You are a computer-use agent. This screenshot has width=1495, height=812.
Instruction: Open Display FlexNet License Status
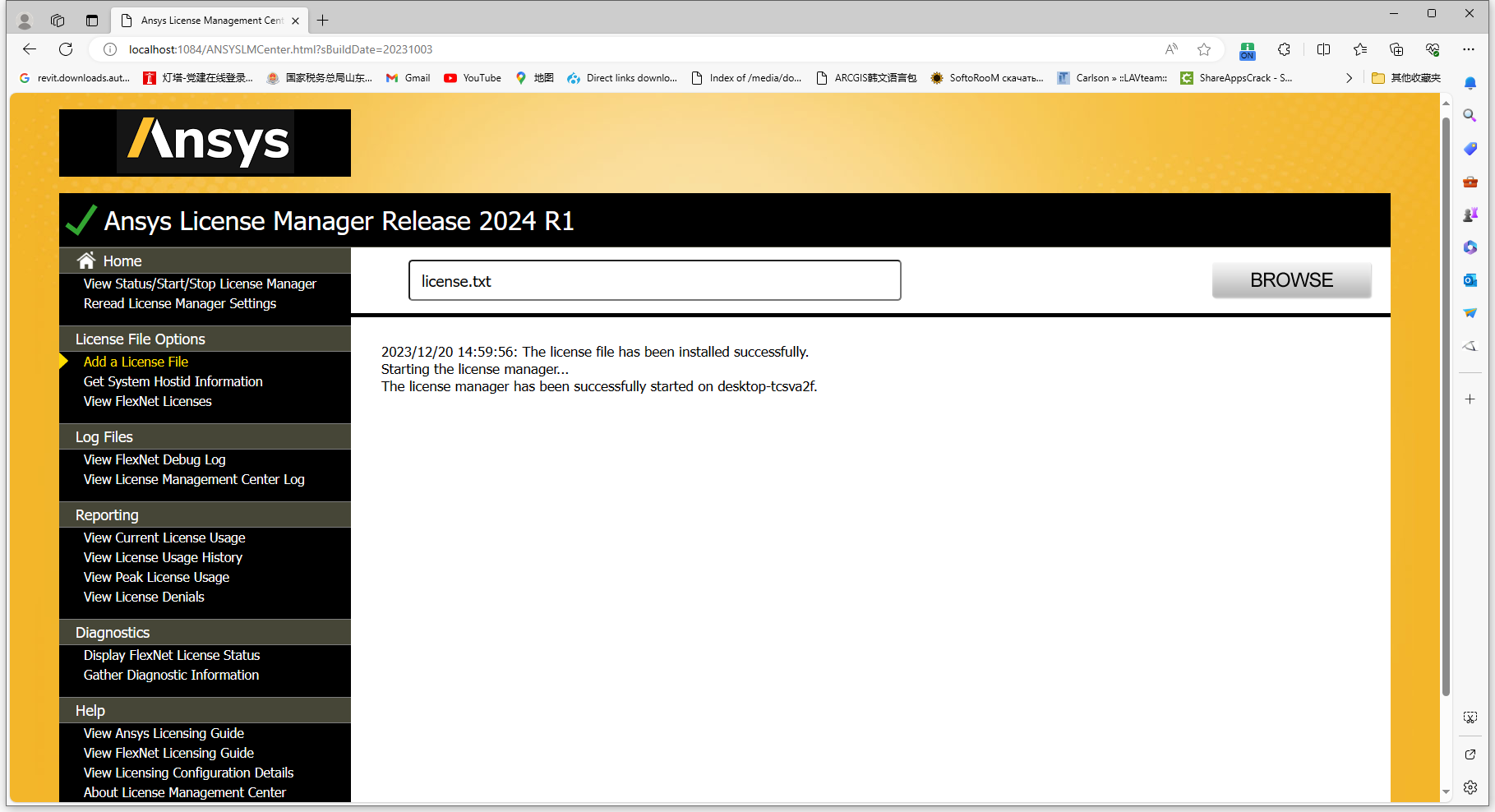(x=172, y=655)
